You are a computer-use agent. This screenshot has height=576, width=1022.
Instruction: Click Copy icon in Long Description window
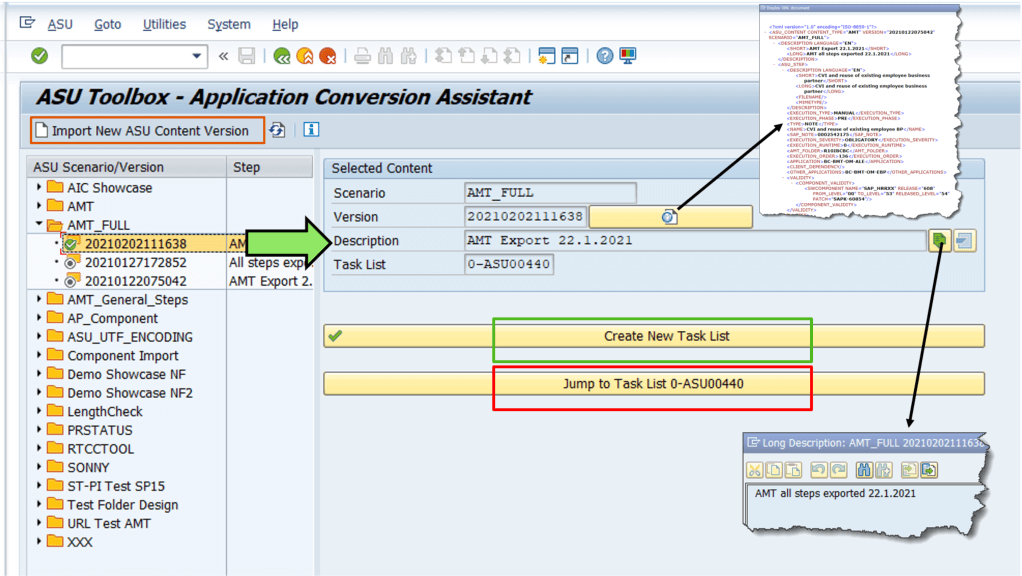(774, 470)
